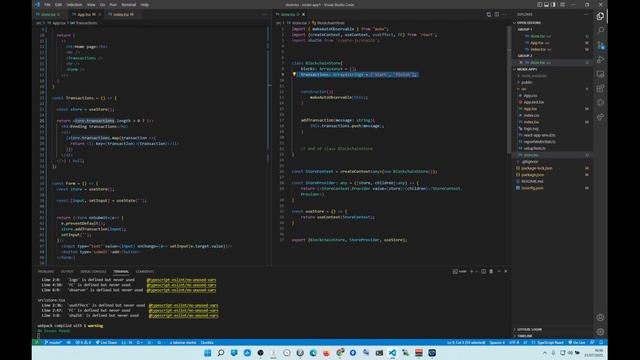Click Go Live in status bar

tap(577, 342)
